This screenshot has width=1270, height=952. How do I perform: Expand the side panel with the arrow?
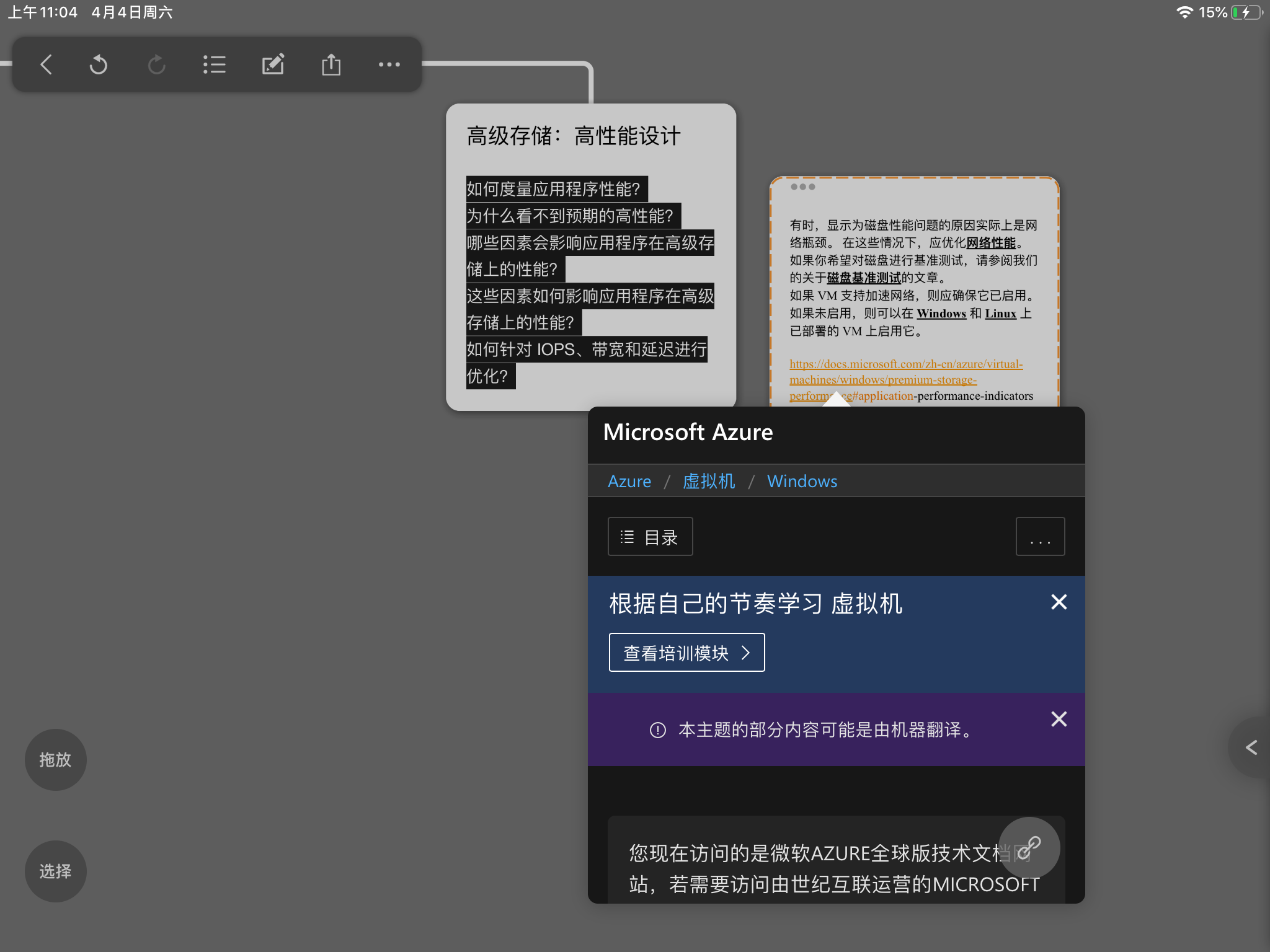click(1251, 747)
